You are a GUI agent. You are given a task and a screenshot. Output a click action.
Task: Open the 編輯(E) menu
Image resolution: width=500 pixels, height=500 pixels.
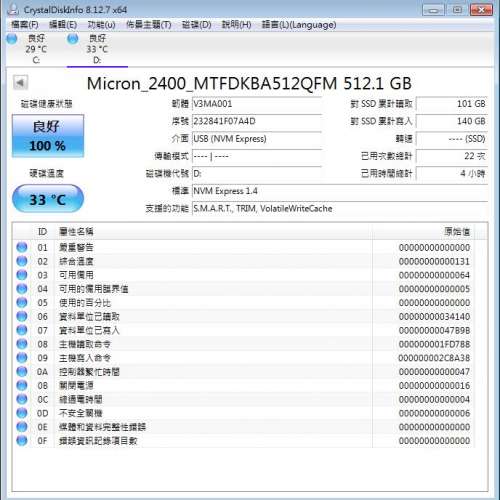pyautogui.click(x=63, y=25)
